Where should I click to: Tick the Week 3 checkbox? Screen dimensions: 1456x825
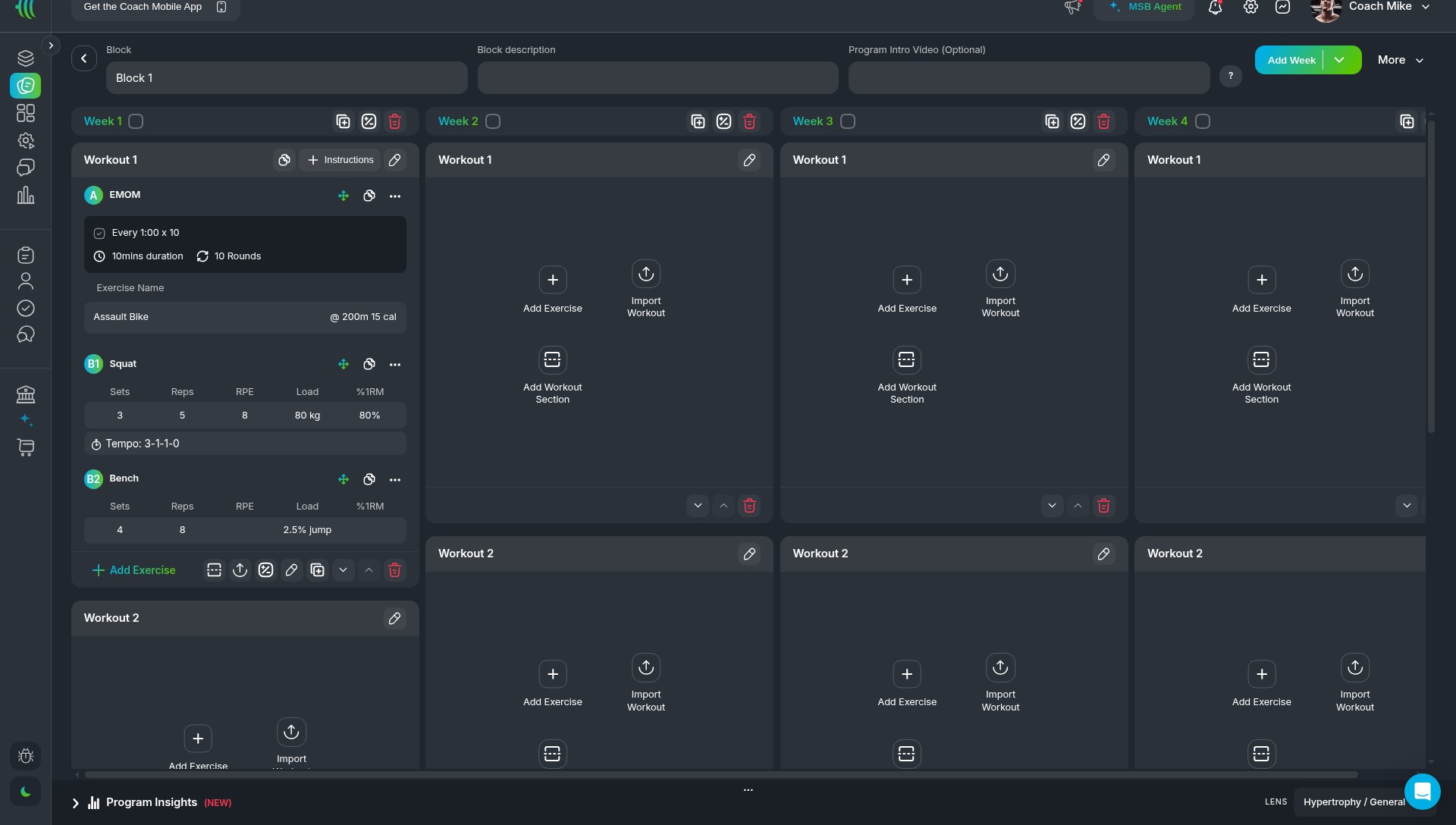coord(848,121)
